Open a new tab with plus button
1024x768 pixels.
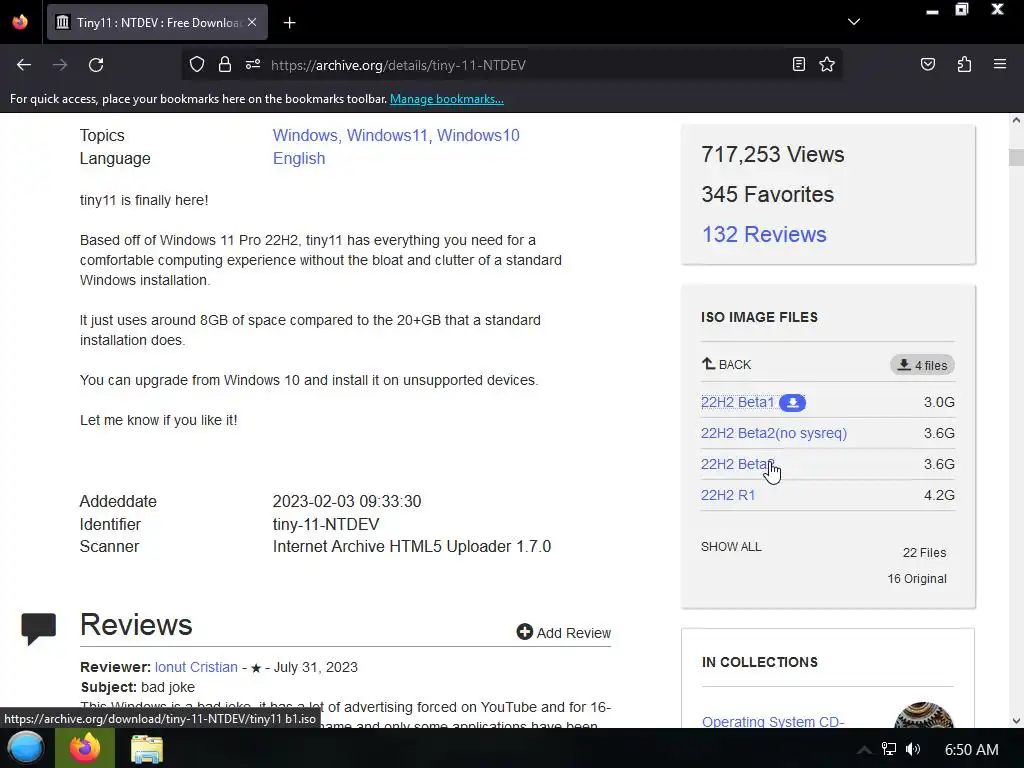click(x=289, y=23)
